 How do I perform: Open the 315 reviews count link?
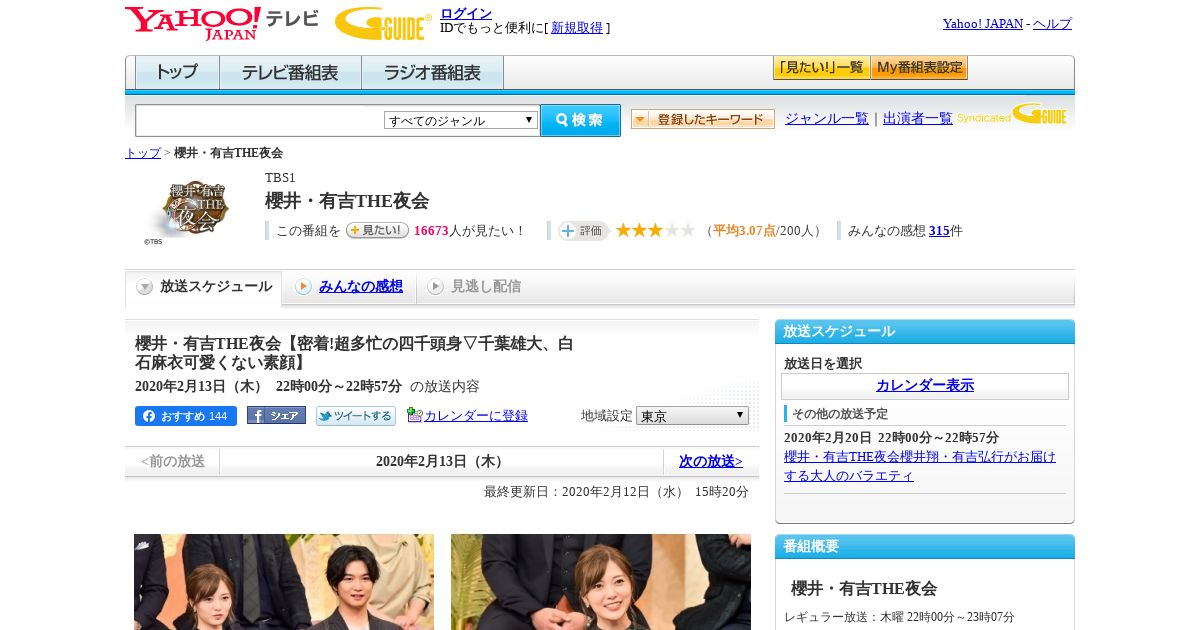pyautogui.click(x=939, y=231)
